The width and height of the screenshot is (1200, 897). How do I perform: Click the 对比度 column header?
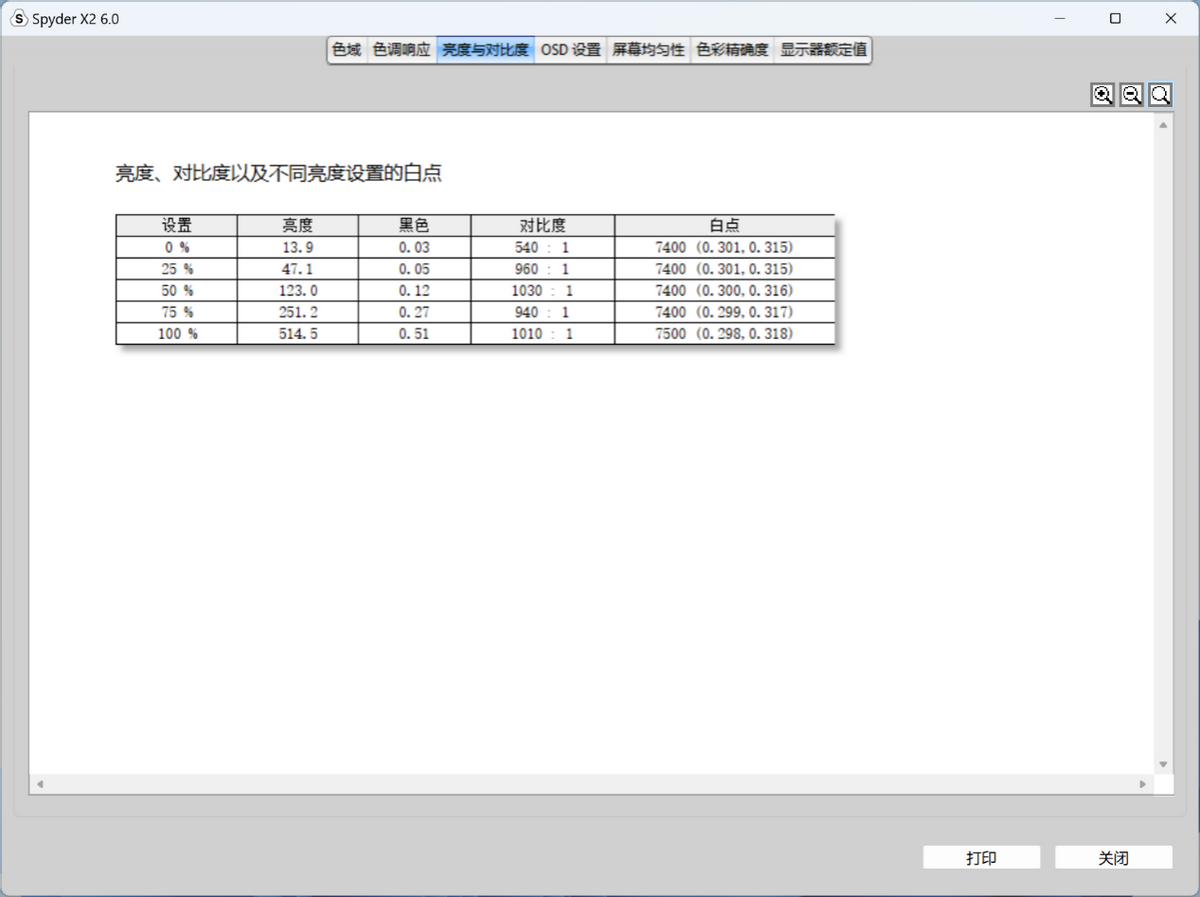[543, 225]
